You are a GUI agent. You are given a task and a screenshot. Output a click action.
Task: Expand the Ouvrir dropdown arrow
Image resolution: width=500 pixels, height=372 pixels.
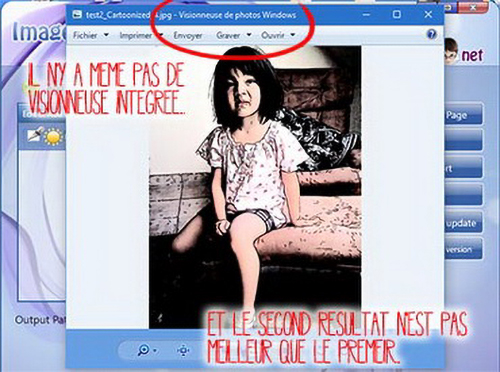point(293,35)
